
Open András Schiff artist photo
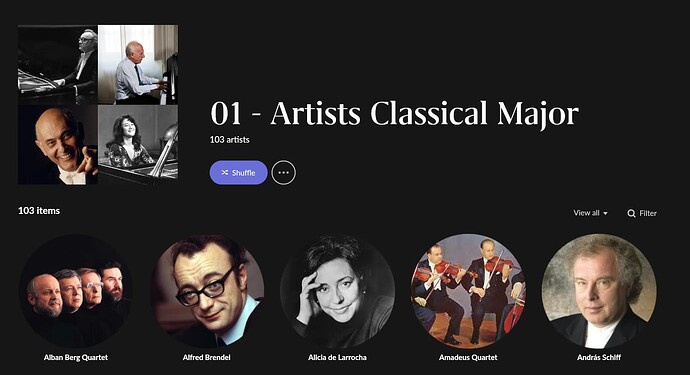pyautogui.click(x=599, y=290)
